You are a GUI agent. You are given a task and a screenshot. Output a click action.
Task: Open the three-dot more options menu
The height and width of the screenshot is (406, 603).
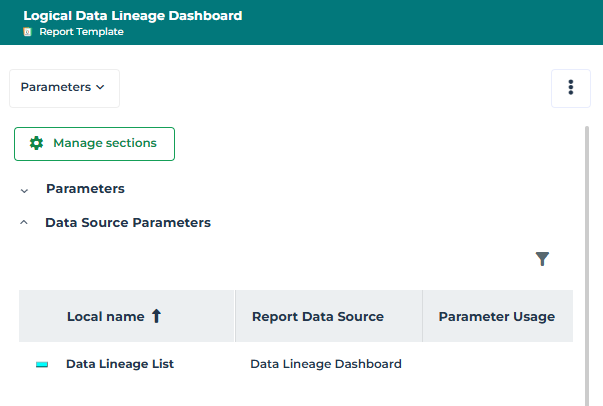tap(570, 88)
